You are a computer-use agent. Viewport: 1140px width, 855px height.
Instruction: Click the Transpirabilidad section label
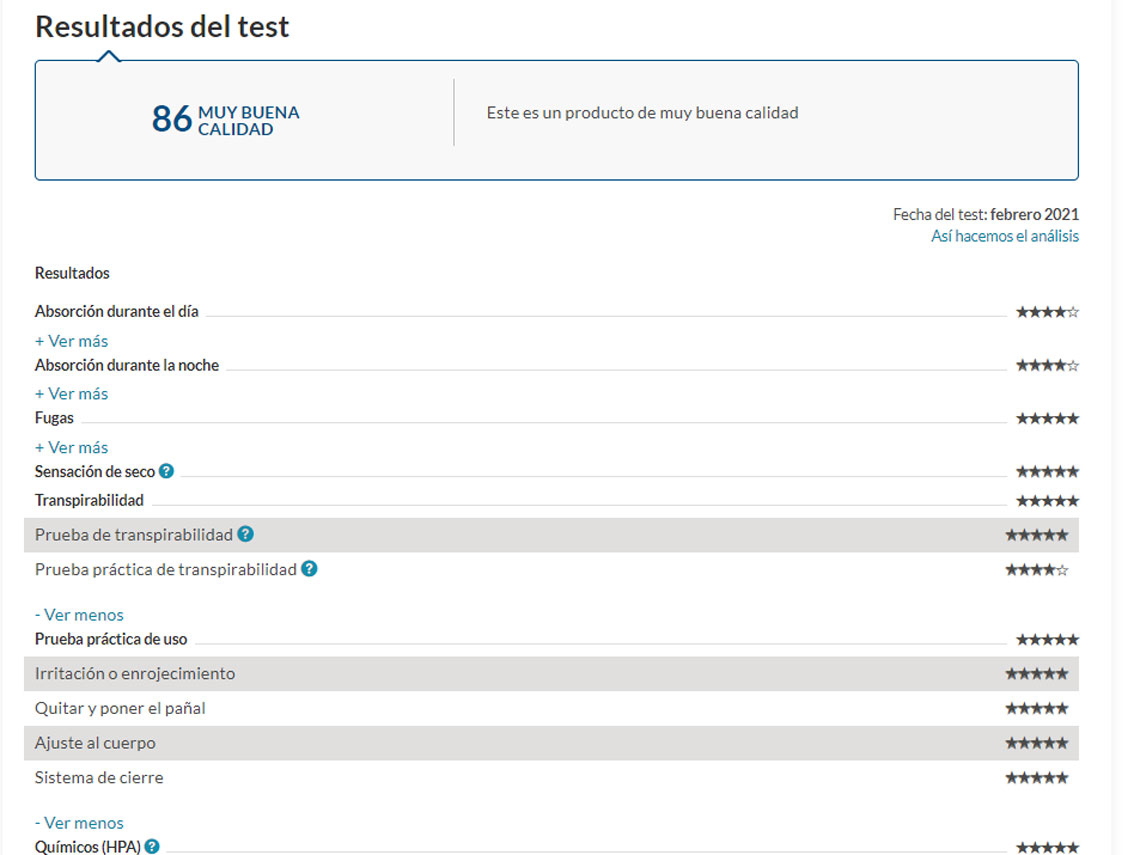[x=89, y=500]
